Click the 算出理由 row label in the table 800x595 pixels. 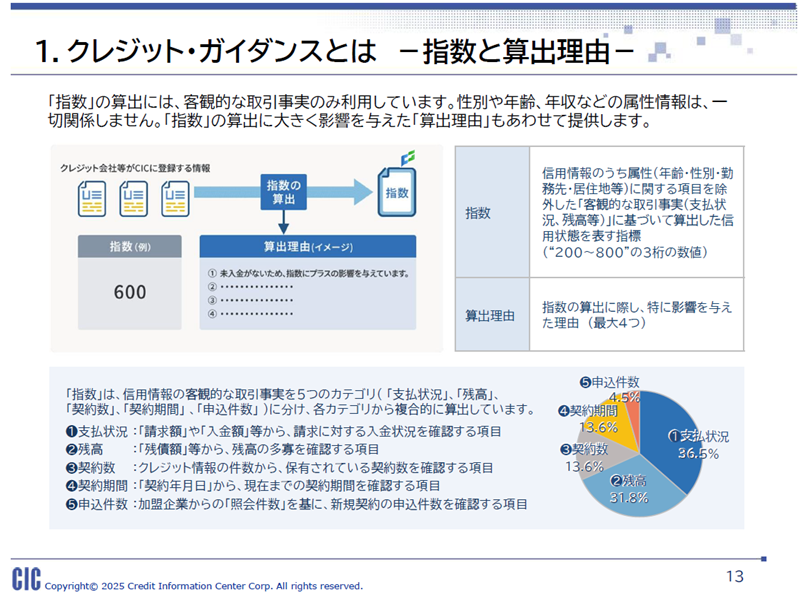coord(489,315)
